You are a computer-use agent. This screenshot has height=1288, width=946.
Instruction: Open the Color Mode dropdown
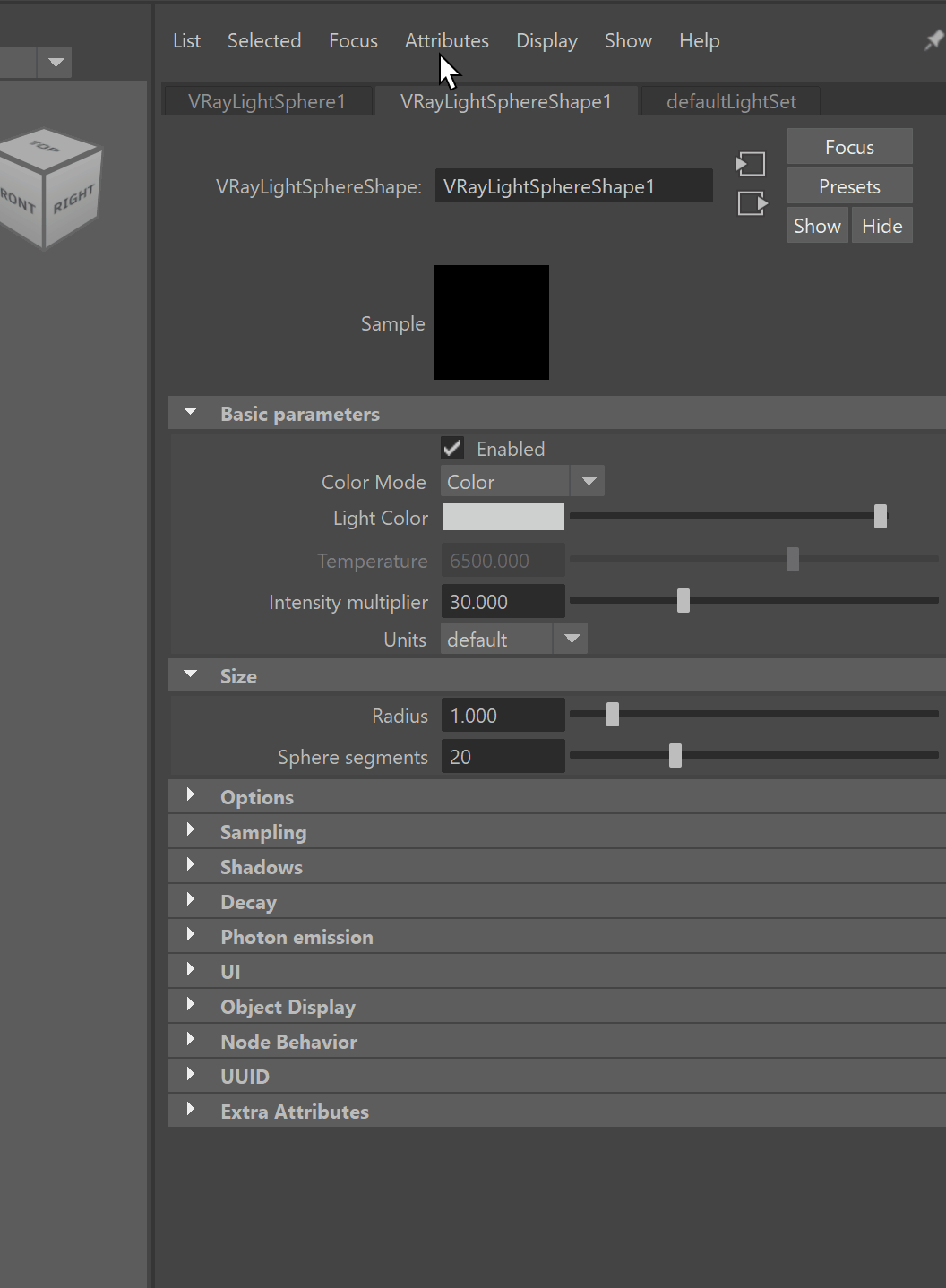[x=522, y=482]
